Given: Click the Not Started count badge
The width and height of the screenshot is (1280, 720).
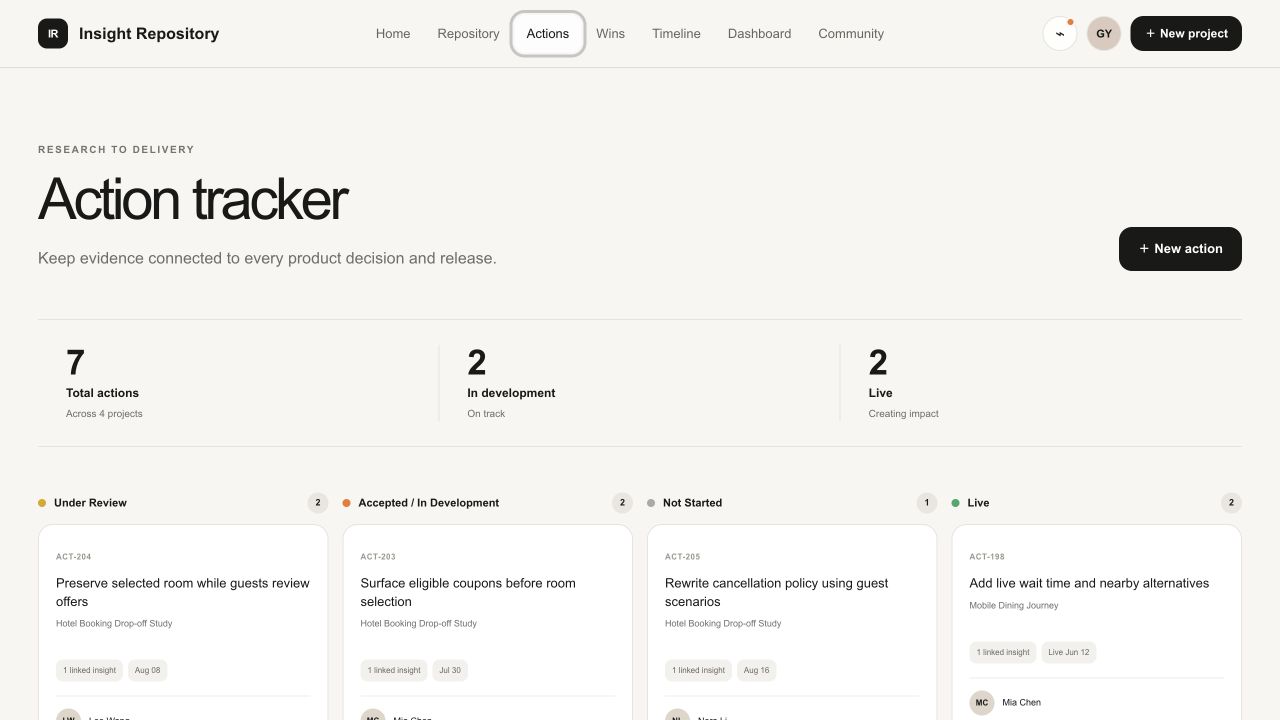Looking at the screenshot, I should pyautogui.click(x=927, y=503).
